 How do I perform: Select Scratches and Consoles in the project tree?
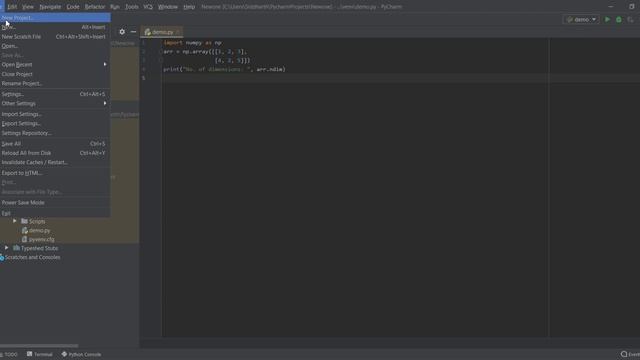tap(32, 258)
